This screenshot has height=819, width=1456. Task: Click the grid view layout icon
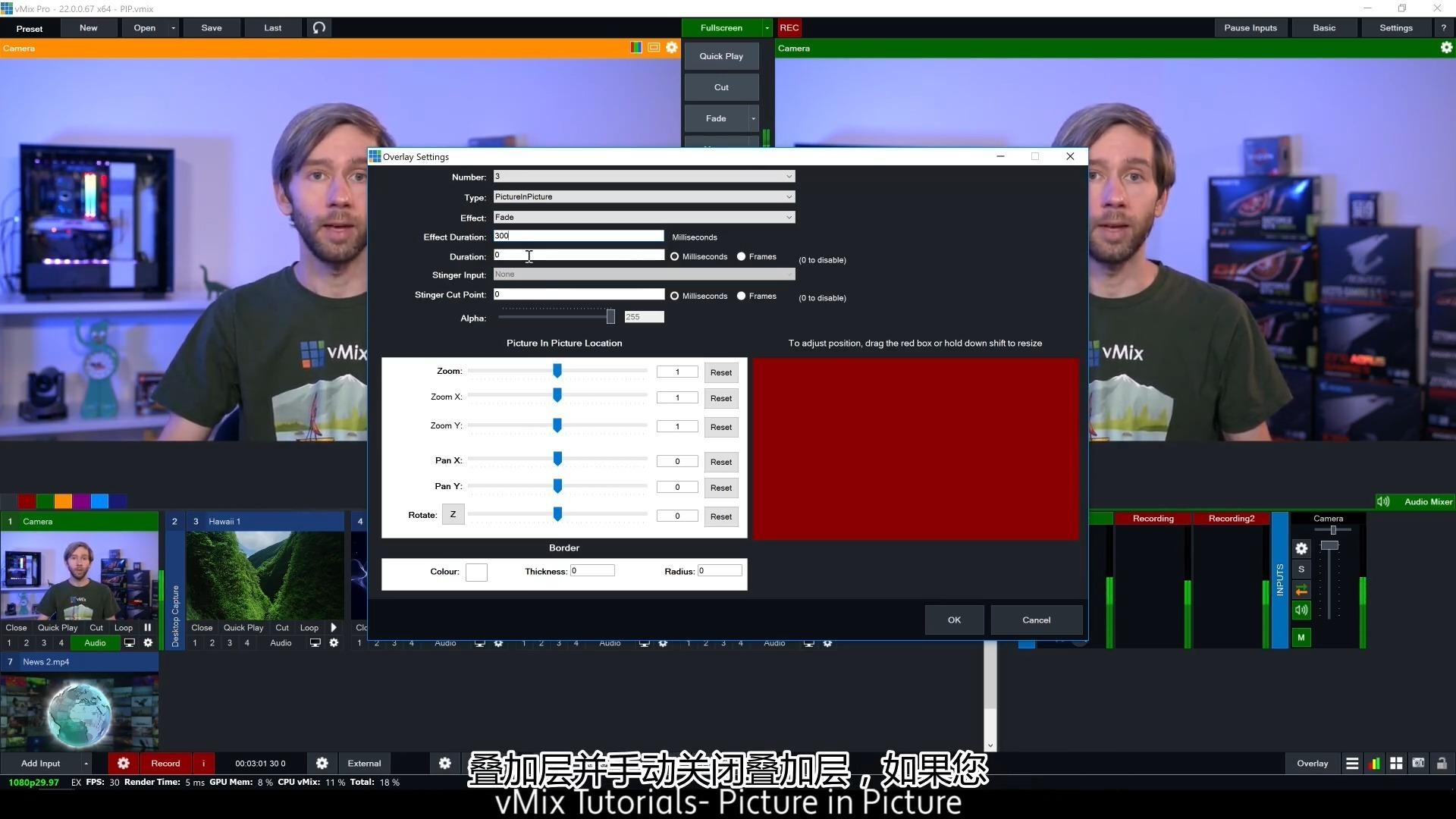click(1397, 763)
